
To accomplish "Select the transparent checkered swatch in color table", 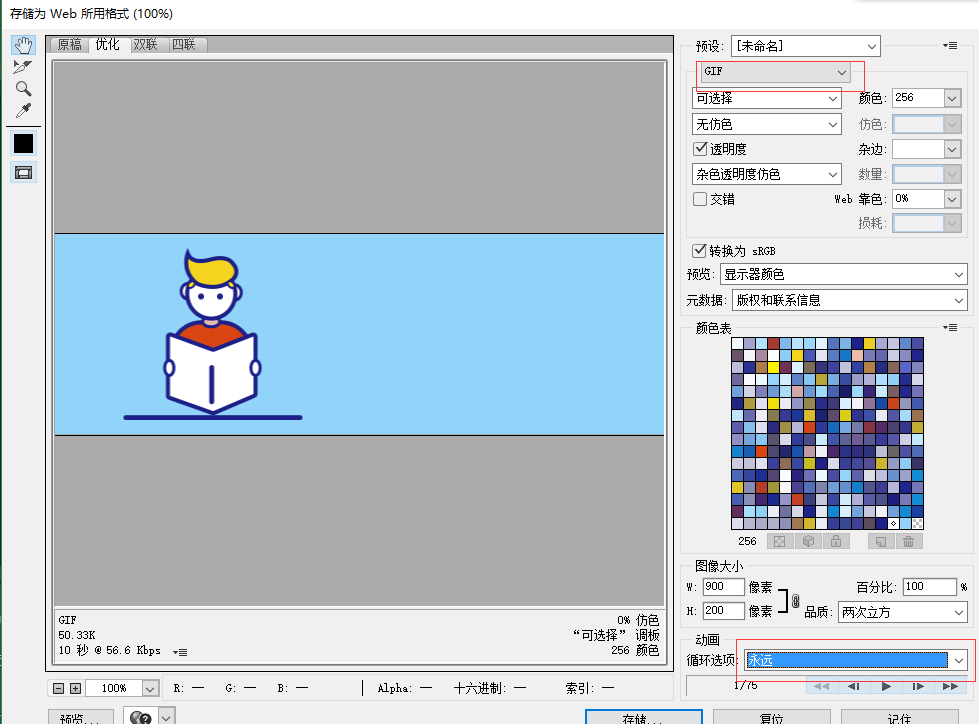I will [x=917, y=523].
